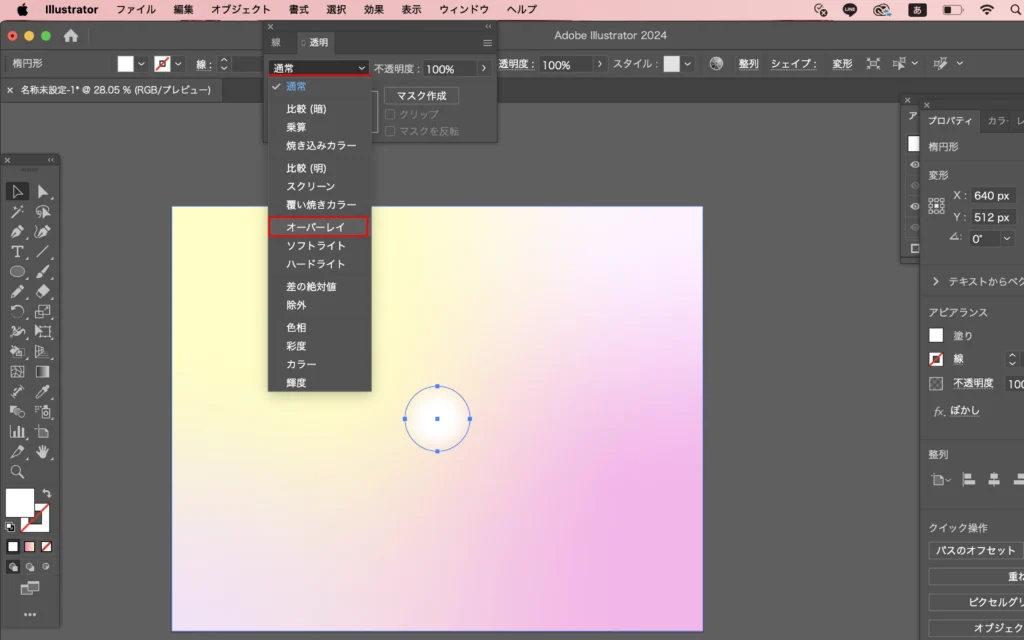Open the 効果 menu in menu bar
The image size is (1024, 640).
click(373, 9)
